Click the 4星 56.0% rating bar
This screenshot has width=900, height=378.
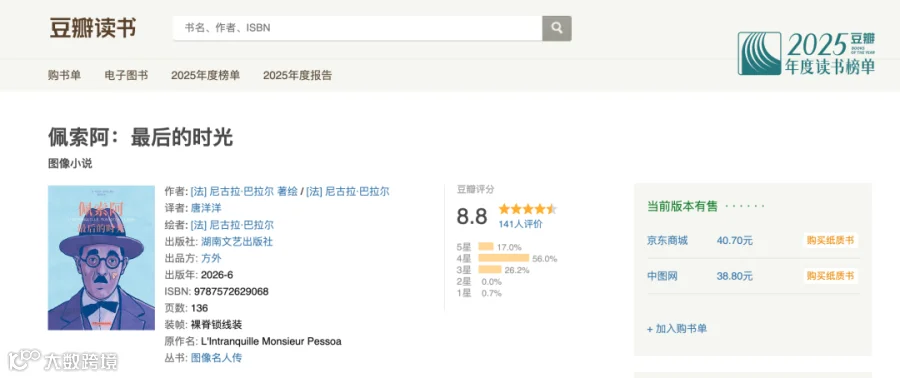pos(503,258)
